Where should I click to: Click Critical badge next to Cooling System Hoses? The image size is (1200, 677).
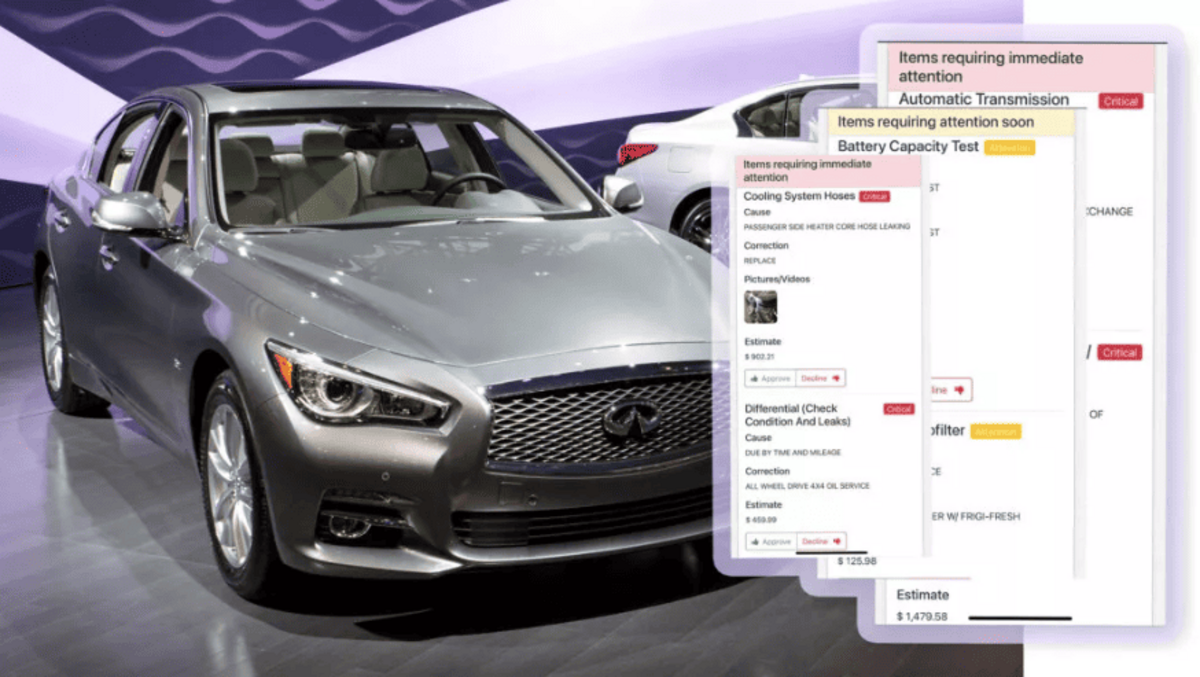tap(874, 197)
